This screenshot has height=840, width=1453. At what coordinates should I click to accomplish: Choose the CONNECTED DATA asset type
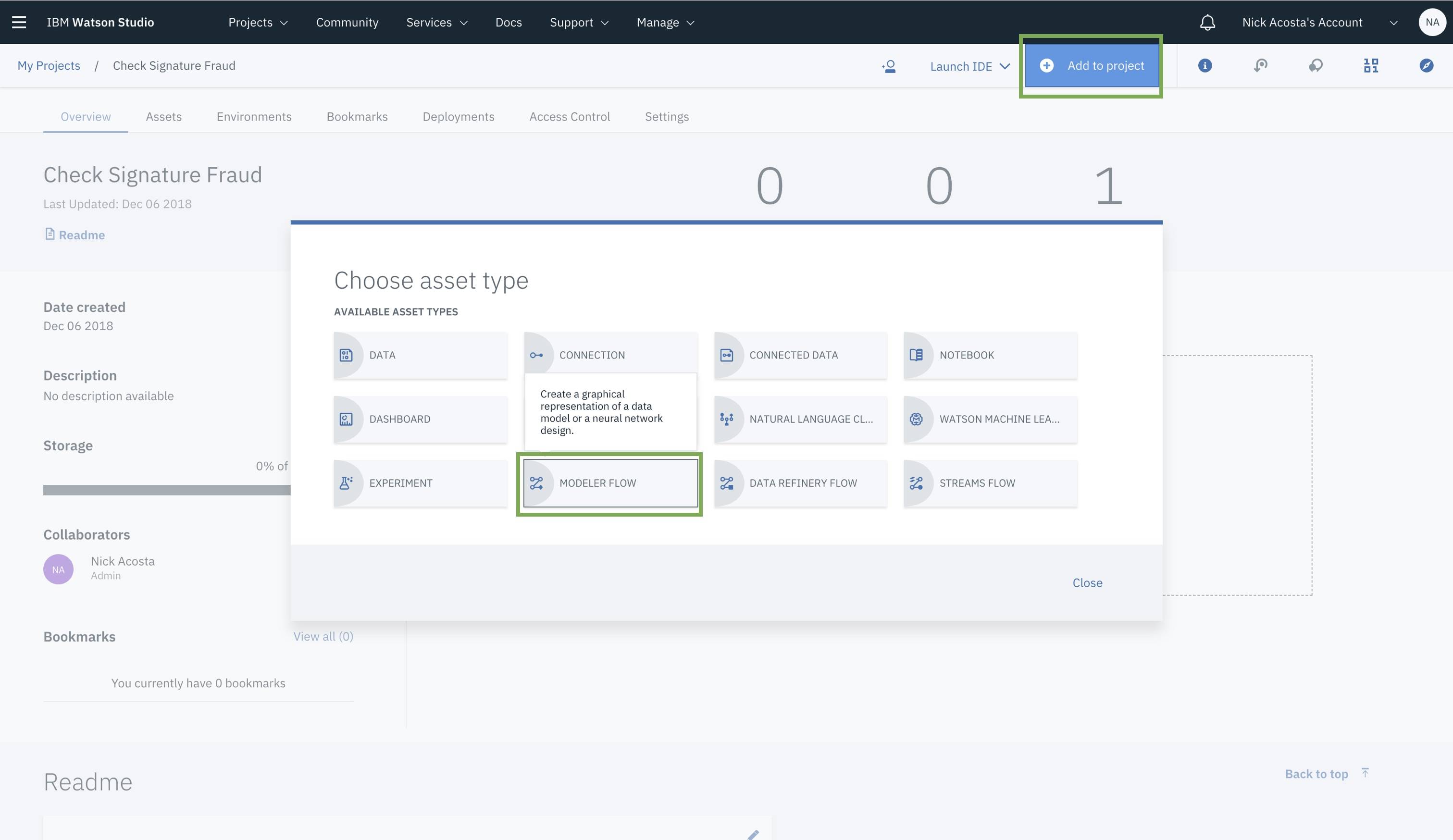coord(800,355)
